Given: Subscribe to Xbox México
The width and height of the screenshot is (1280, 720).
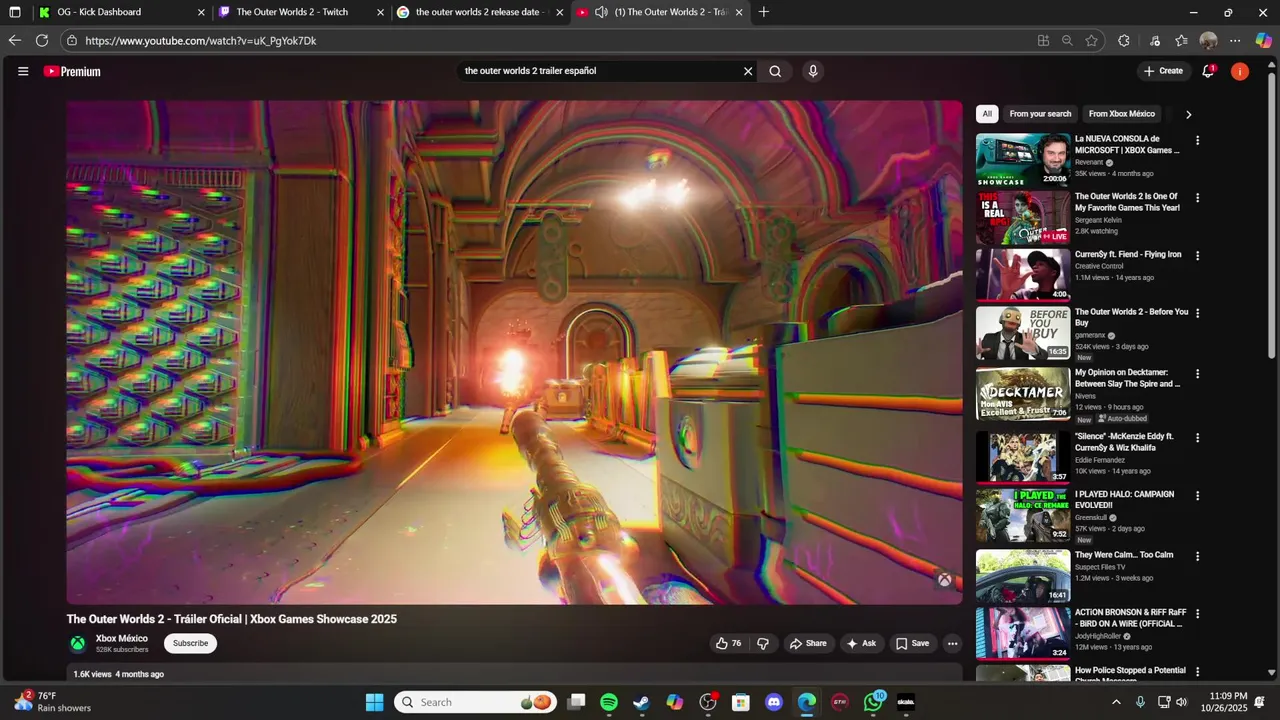Looking at the screenshot, I should coord(190,644).
